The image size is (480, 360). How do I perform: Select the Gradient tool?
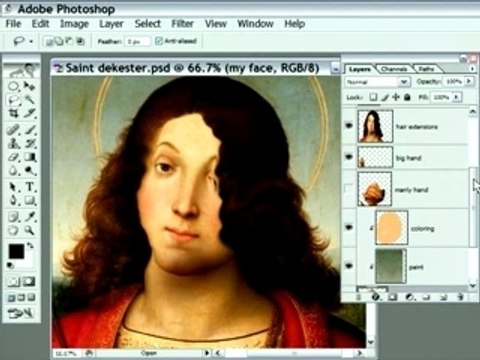(30, 157)
